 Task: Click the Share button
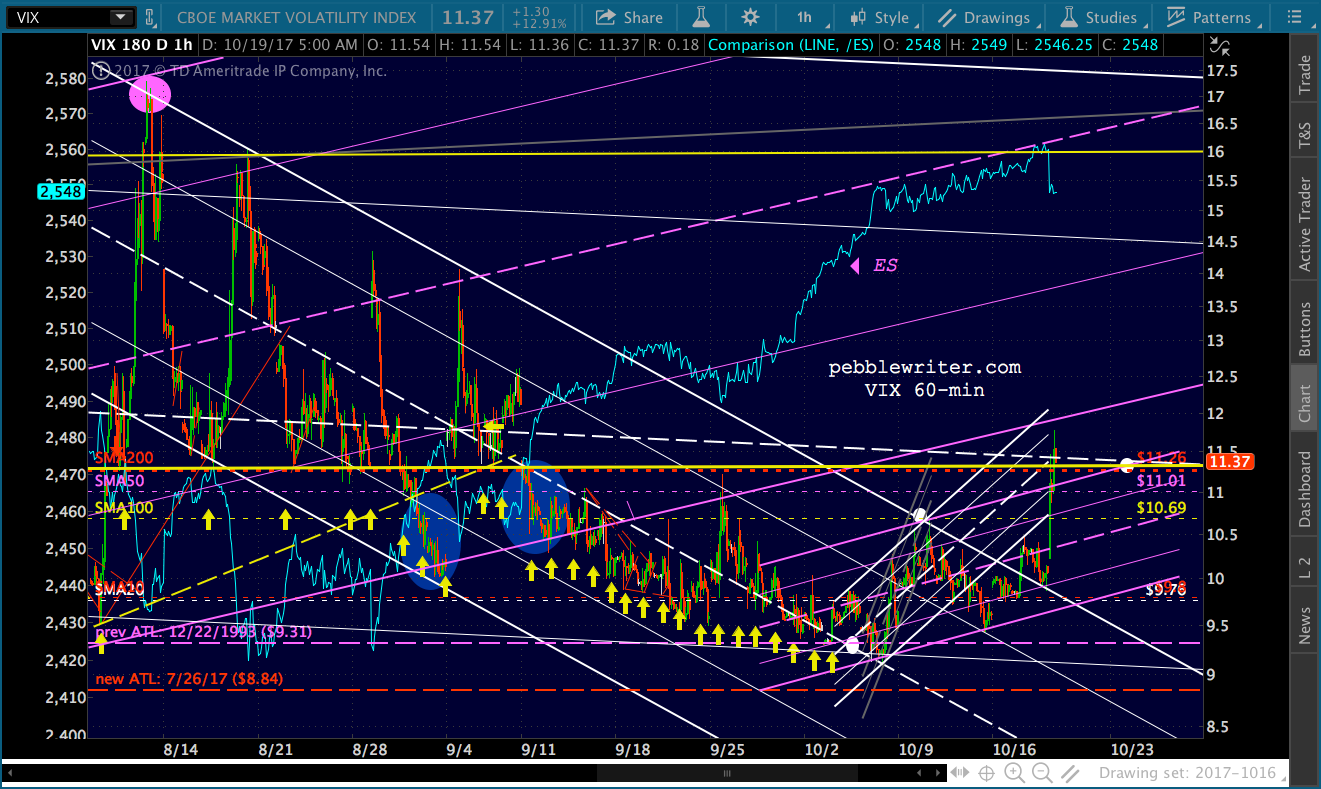(630, 17)
